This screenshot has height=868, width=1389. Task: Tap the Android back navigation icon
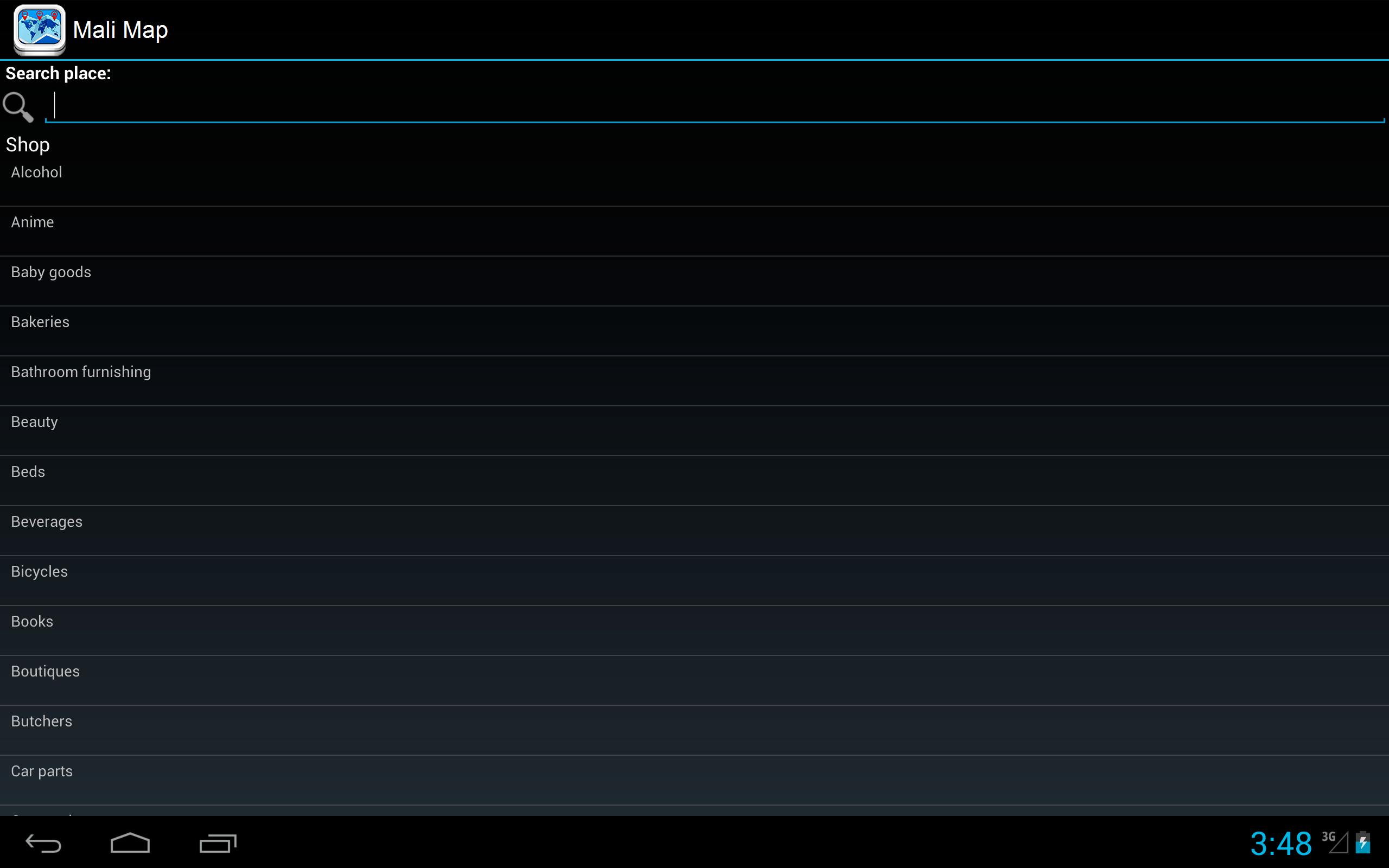coord(43,843)
